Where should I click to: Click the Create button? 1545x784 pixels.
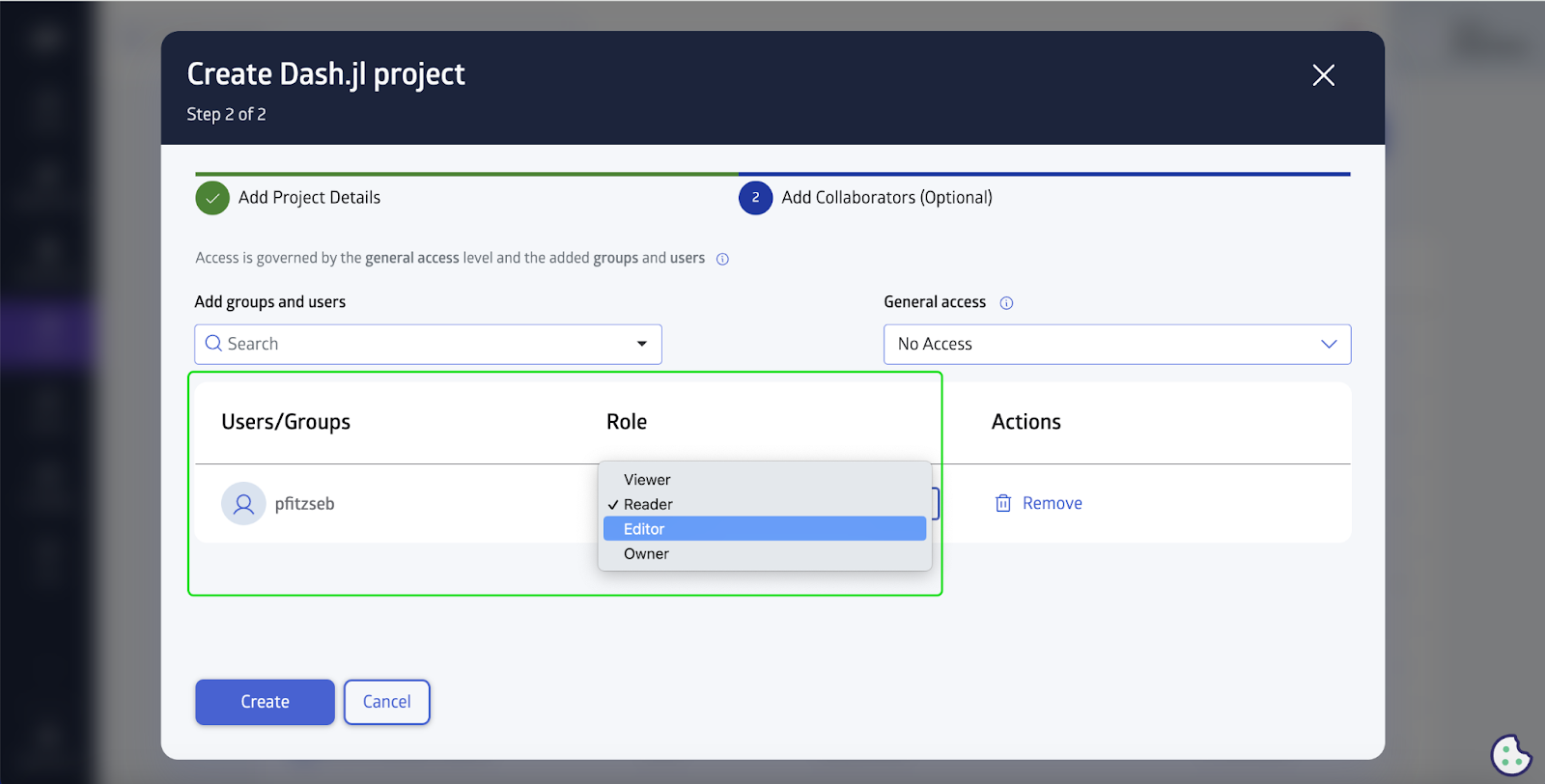[265, 702]
